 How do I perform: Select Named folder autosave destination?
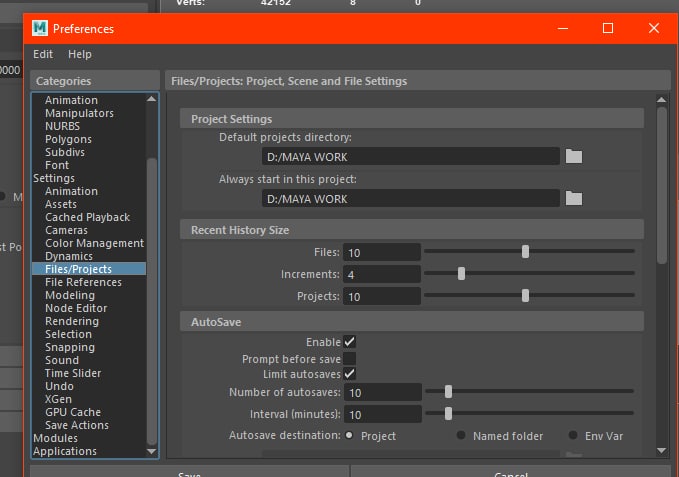461,435
